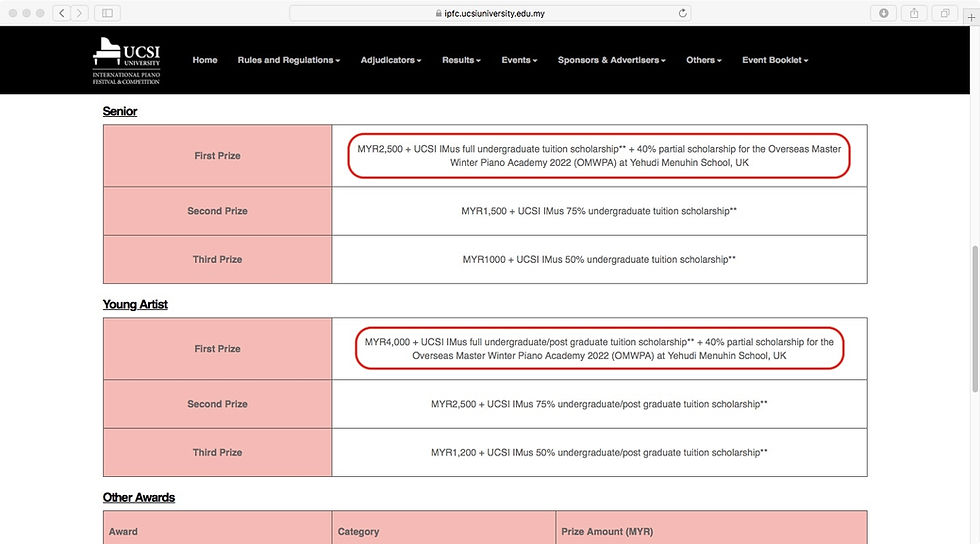980x544 pixels.
Task: Click the vertical page scrollbar thumb
Action: (974, 319)
